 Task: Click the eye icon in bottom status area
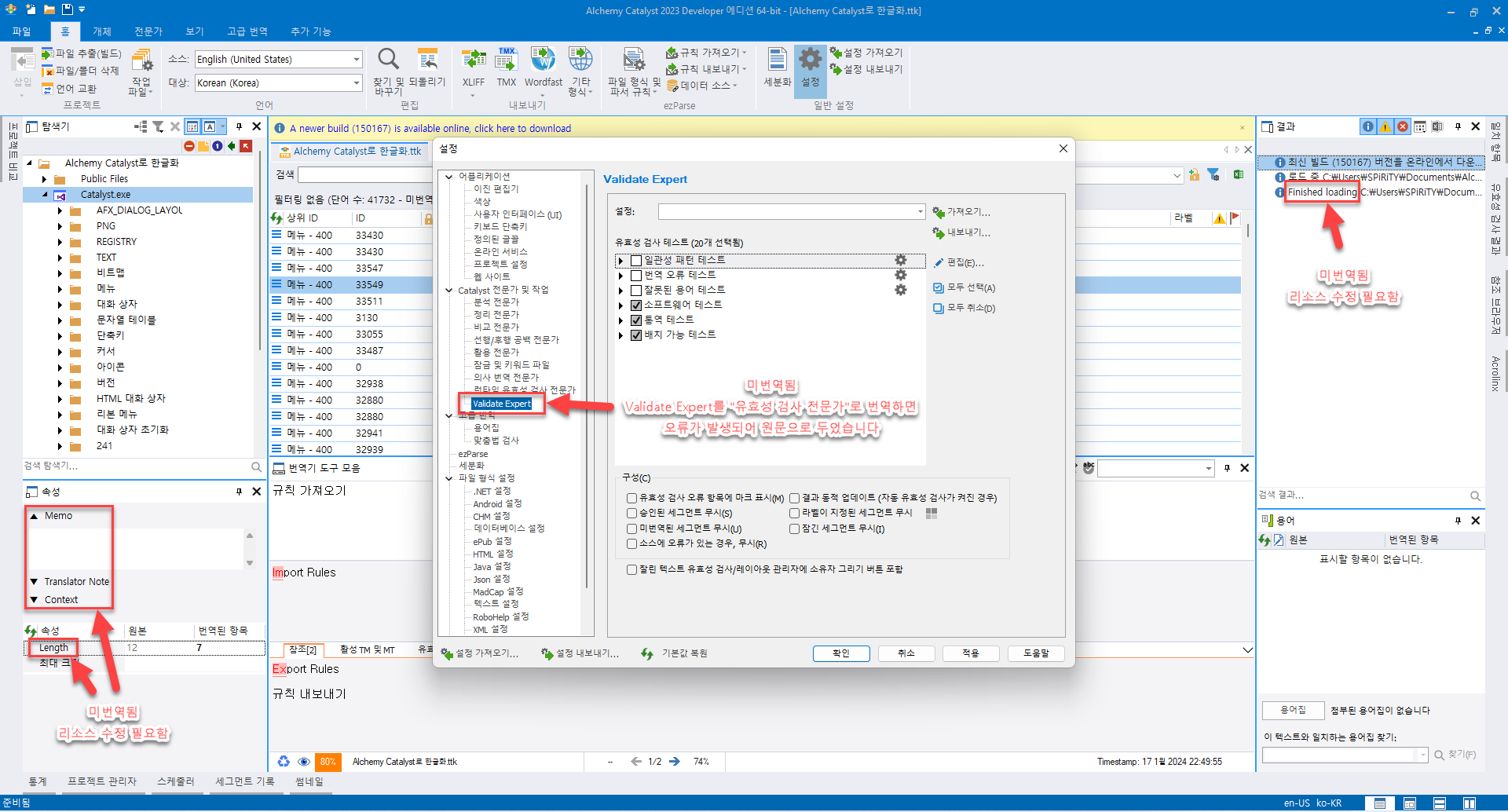pos(303,762)
